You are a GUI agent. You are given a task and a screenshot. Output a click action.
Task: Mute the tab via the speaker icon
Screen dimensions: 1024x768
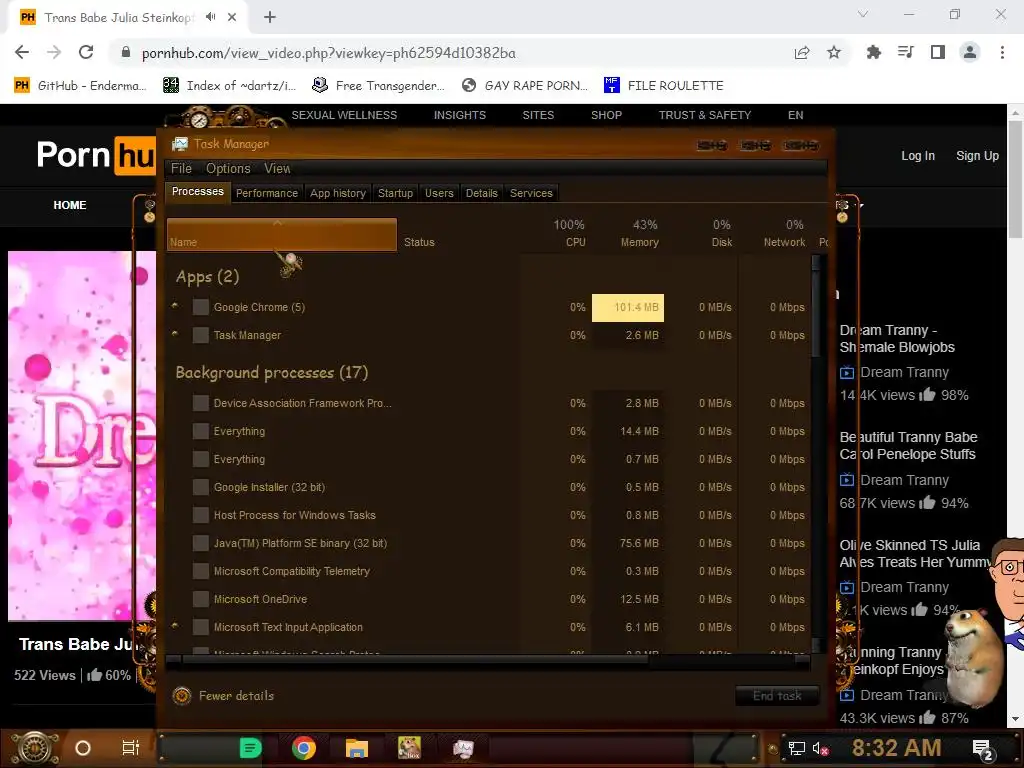210,17
